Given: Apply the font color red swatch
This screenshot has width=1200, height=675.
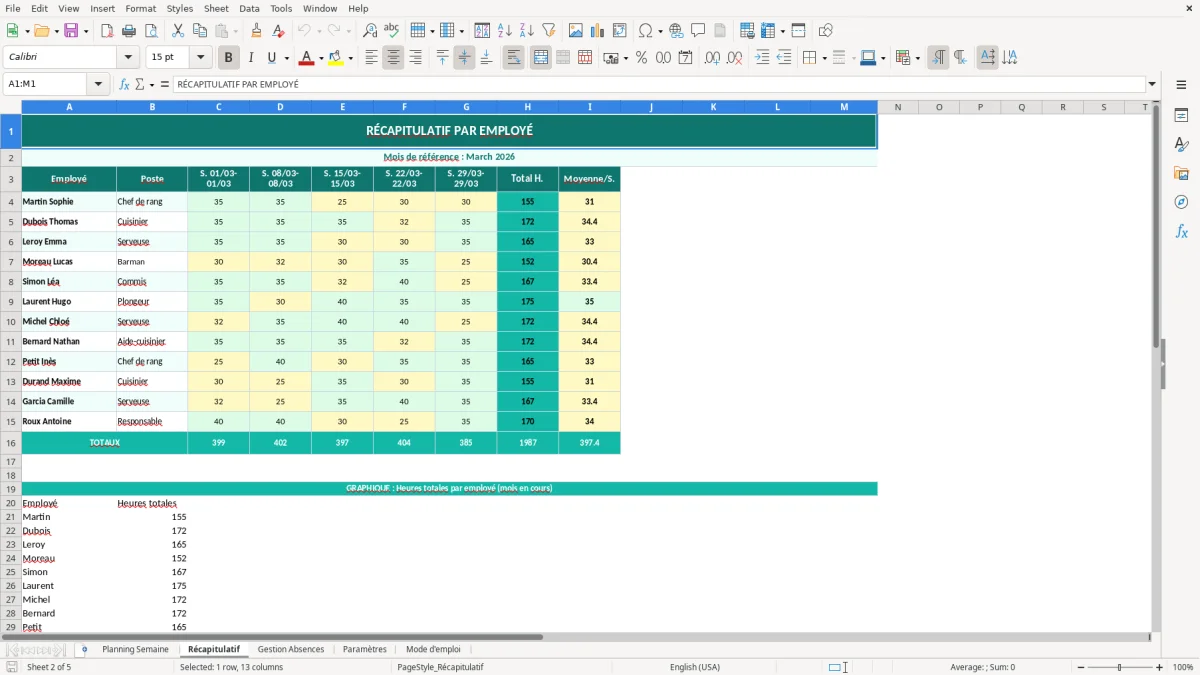Looking at the screenshot, I should click(x=306, y=58).
